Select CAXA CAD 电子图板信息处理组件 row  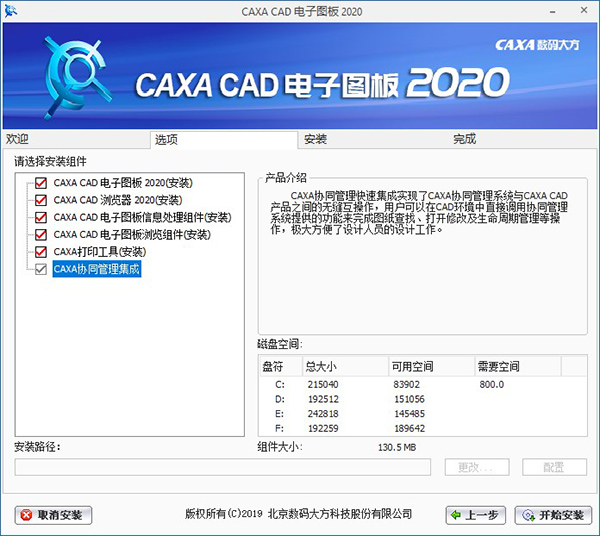[142, 217]
